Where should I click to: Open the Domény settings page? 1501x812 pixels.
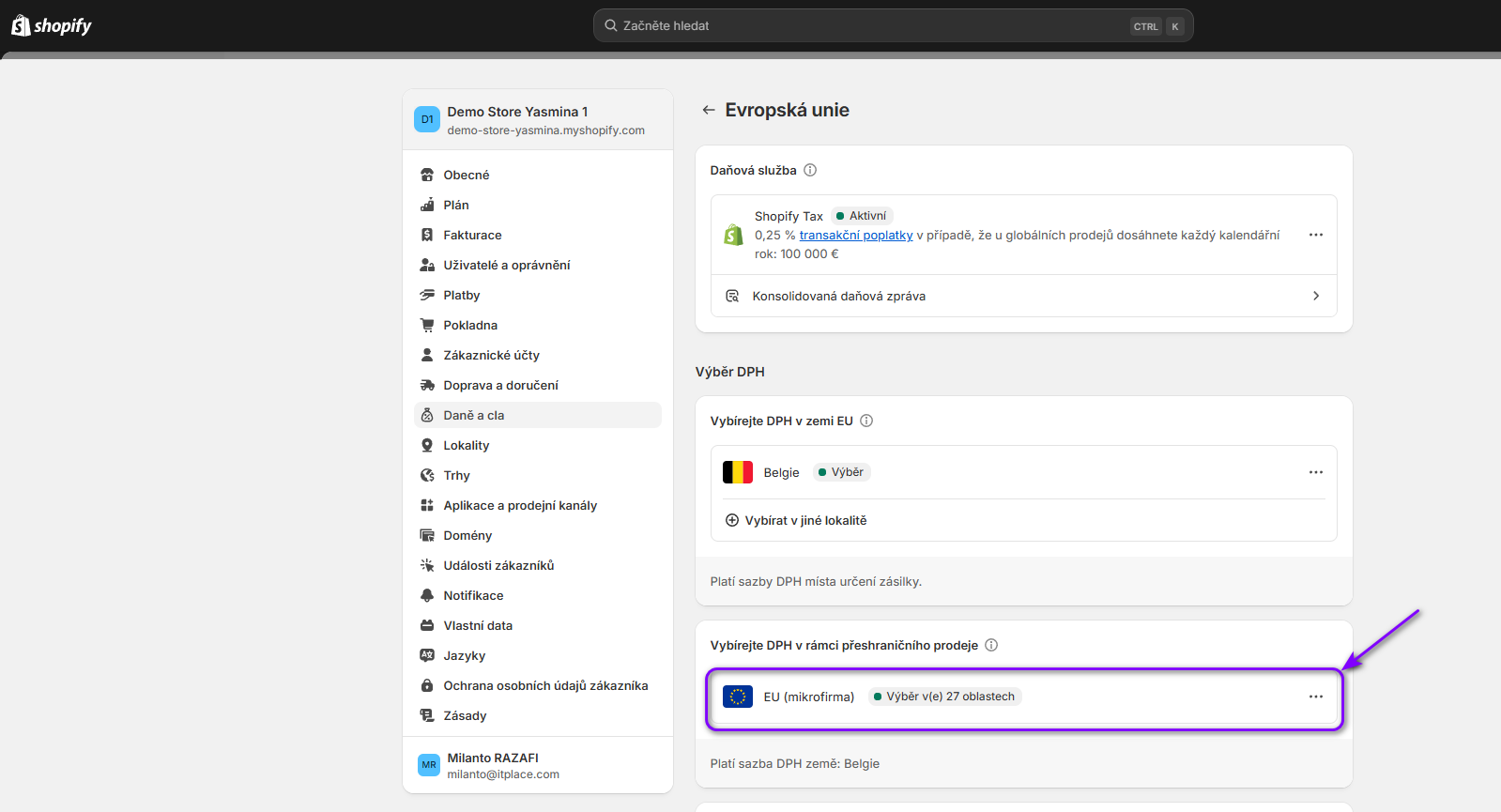(x=467, y=535)
